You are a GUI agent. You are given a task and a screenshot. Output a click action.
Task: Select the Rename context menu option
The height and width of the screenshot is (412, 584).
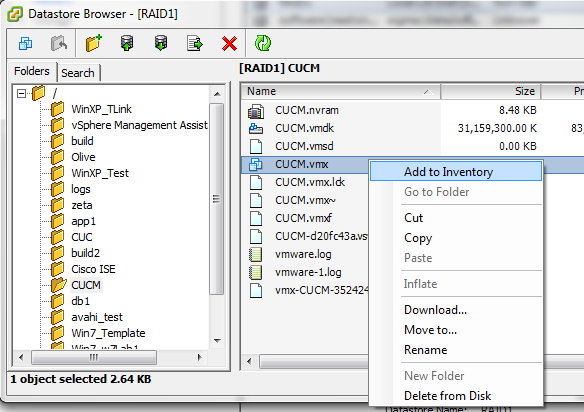426,350
